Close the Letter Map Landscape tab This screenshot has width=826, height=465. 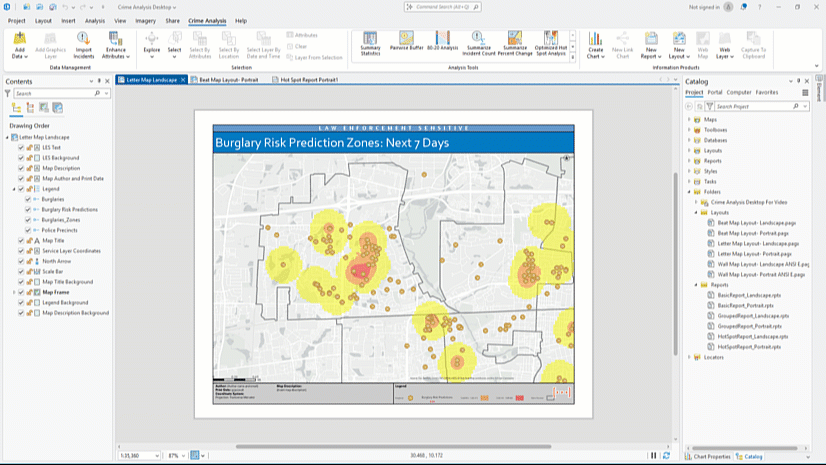point(183,80)
